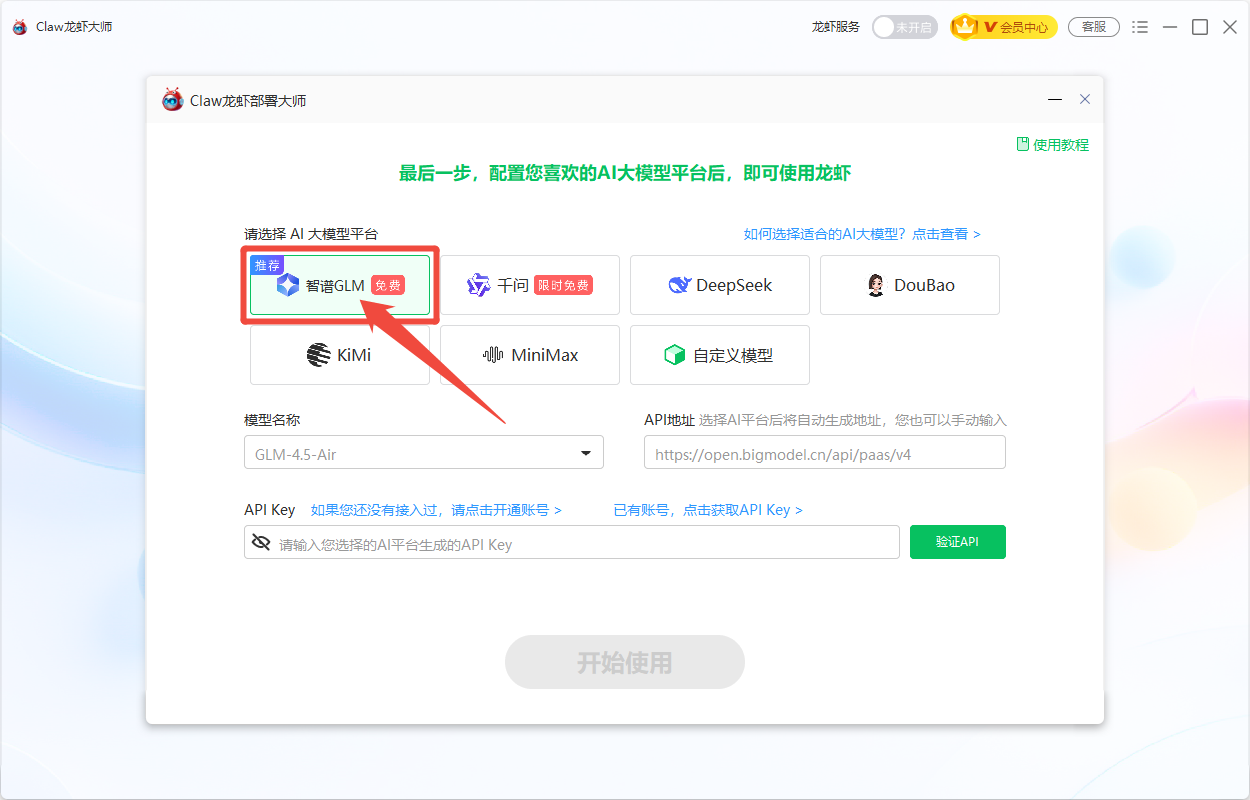Image resolution: width=1250 pixels, height=800 pixels.
Task: Open the 点击开通账号 link
Action: pos(436,510)
